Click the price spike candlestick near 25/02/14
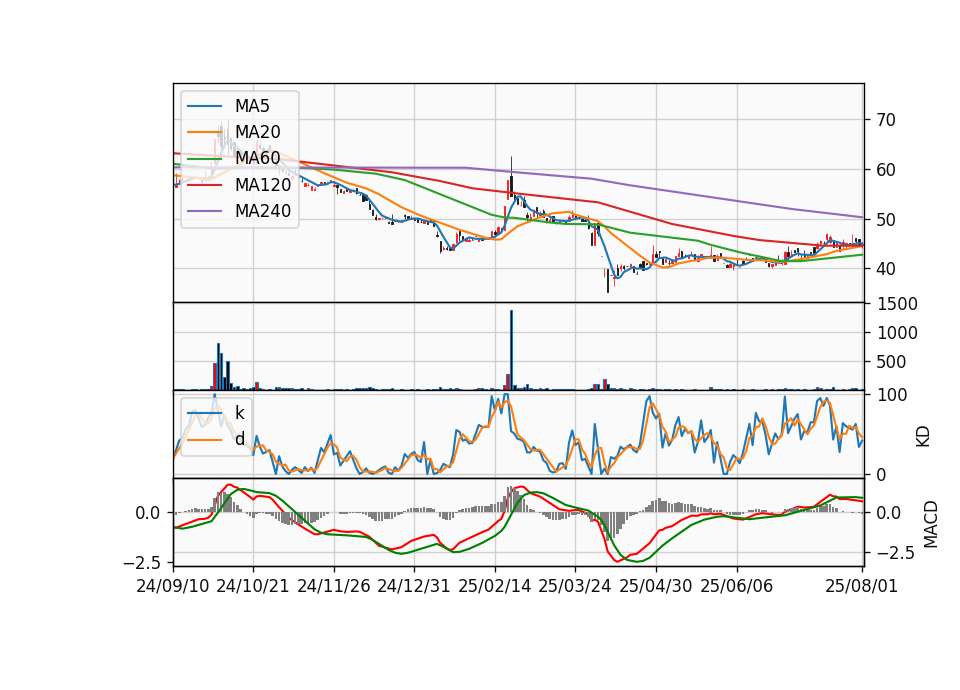Viewport: 960px width, 690px height. point(511,177)
